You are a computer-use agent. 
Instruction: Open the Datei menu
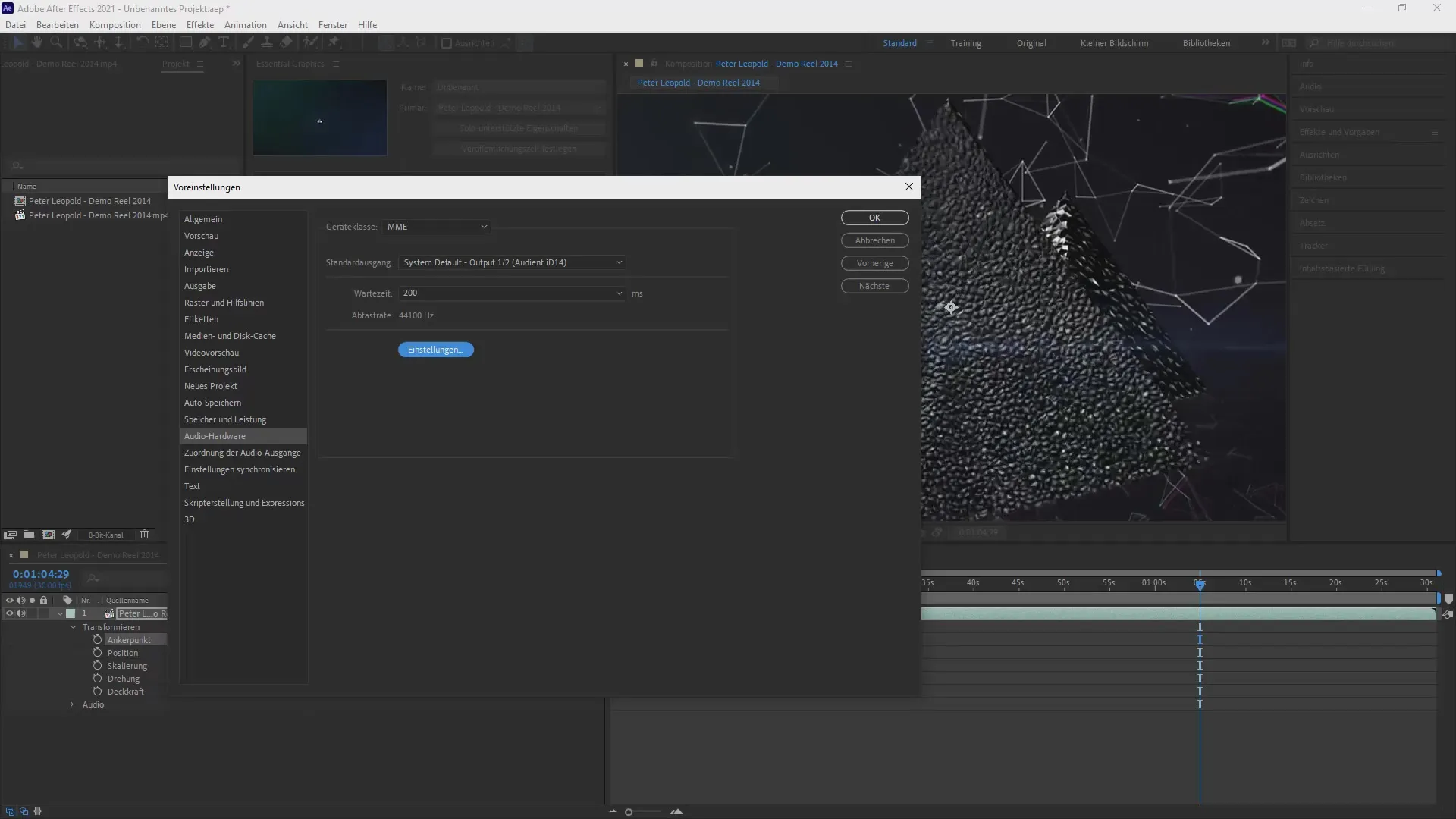15,24
